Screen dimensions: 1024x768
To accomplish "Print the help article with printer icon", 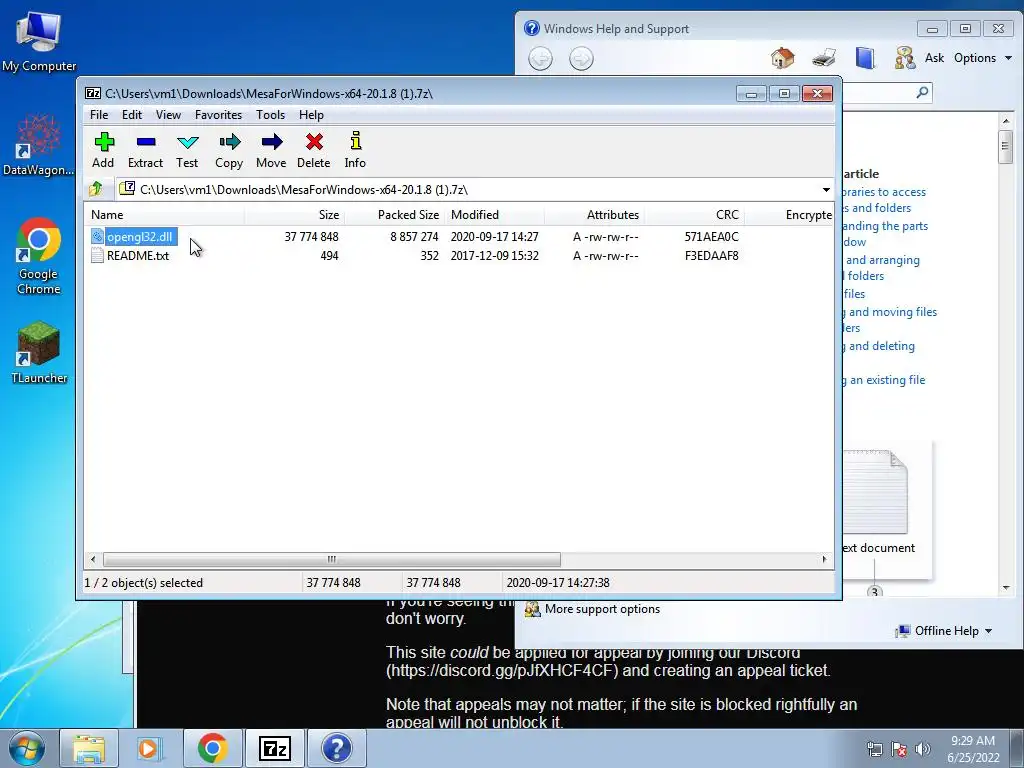I will pyautogui.click(x=824, y=58).
